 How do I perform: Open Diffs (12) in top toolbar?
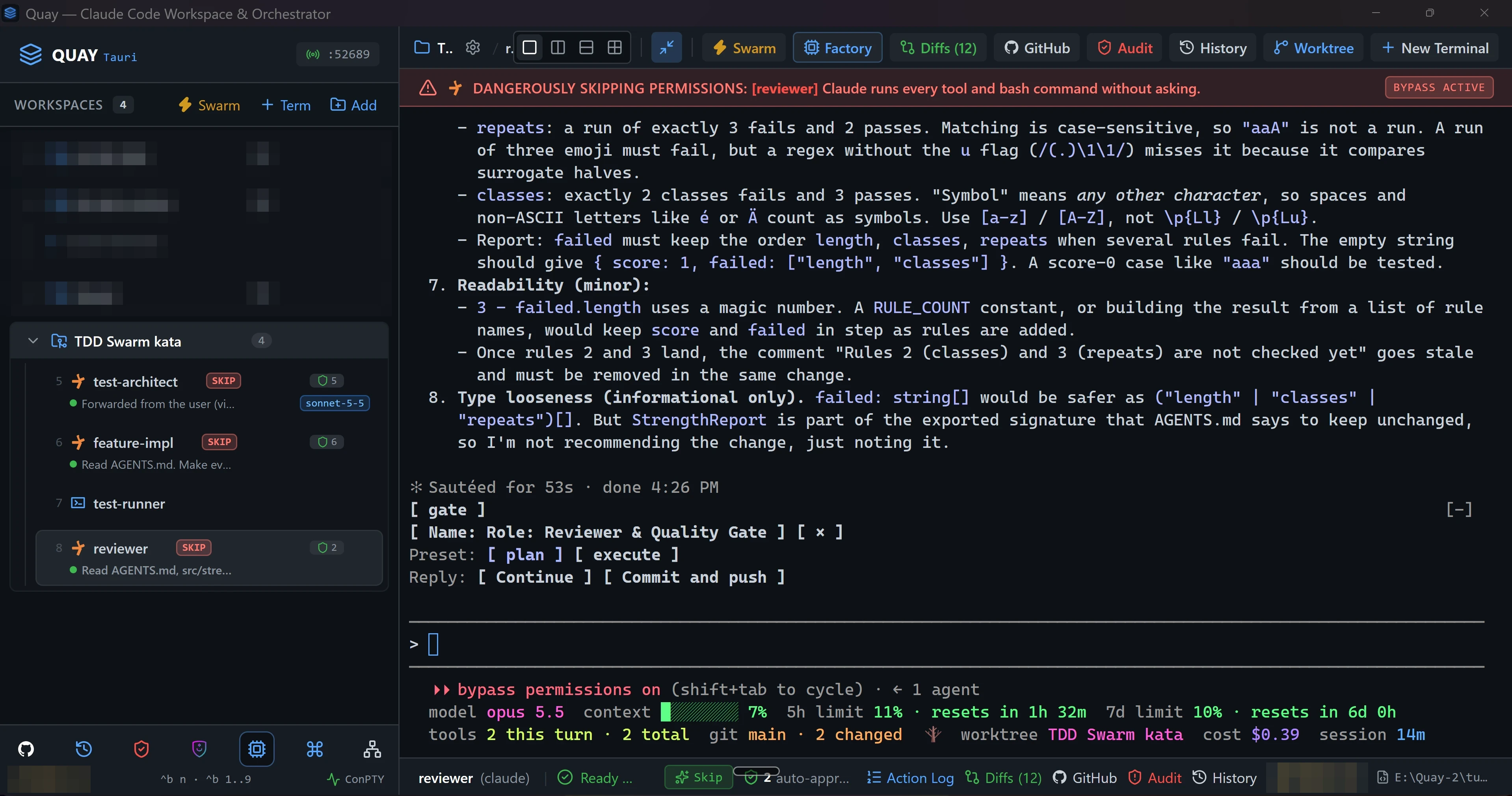[x=938, y=48]
